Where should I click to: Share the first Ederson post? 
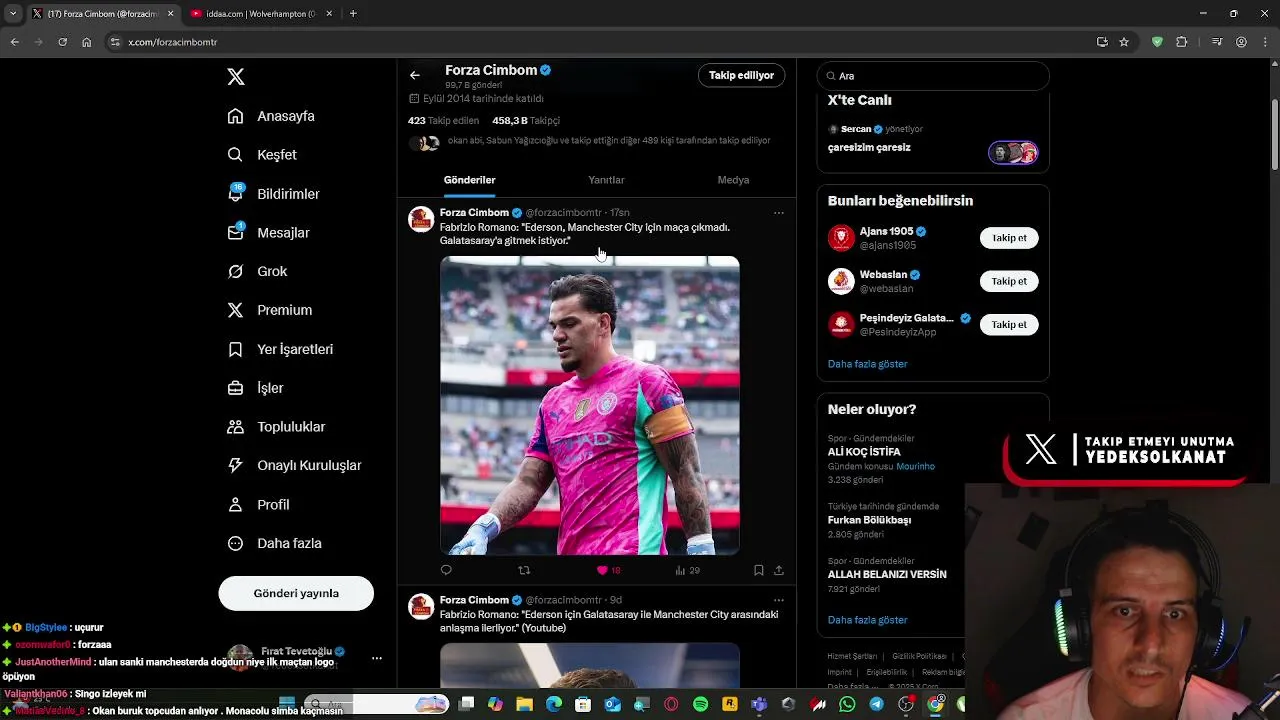pyautogui.click(x=779, y=570)
